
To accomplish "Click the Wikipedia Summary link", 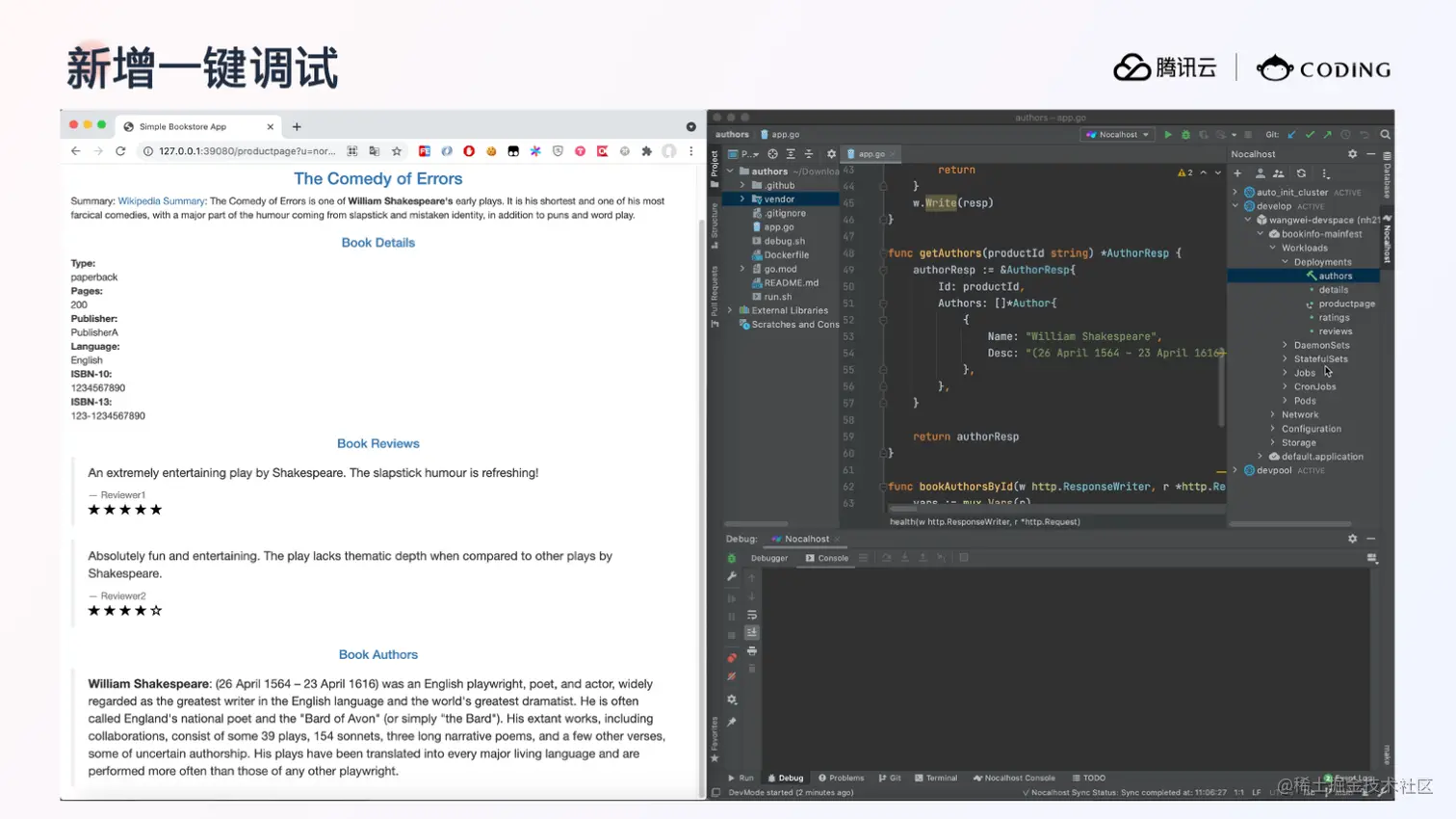I will tap(161, 201).
